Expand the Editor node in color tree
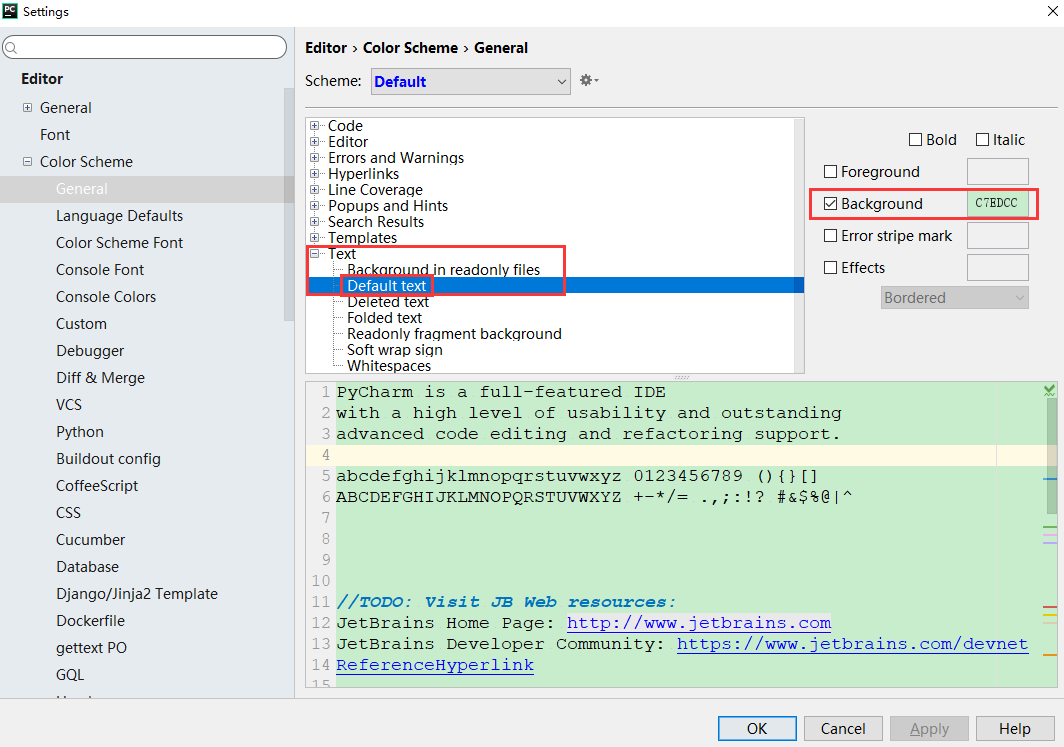The width and height of the screenshot is (1064, 747). click(x=314, y=142)
